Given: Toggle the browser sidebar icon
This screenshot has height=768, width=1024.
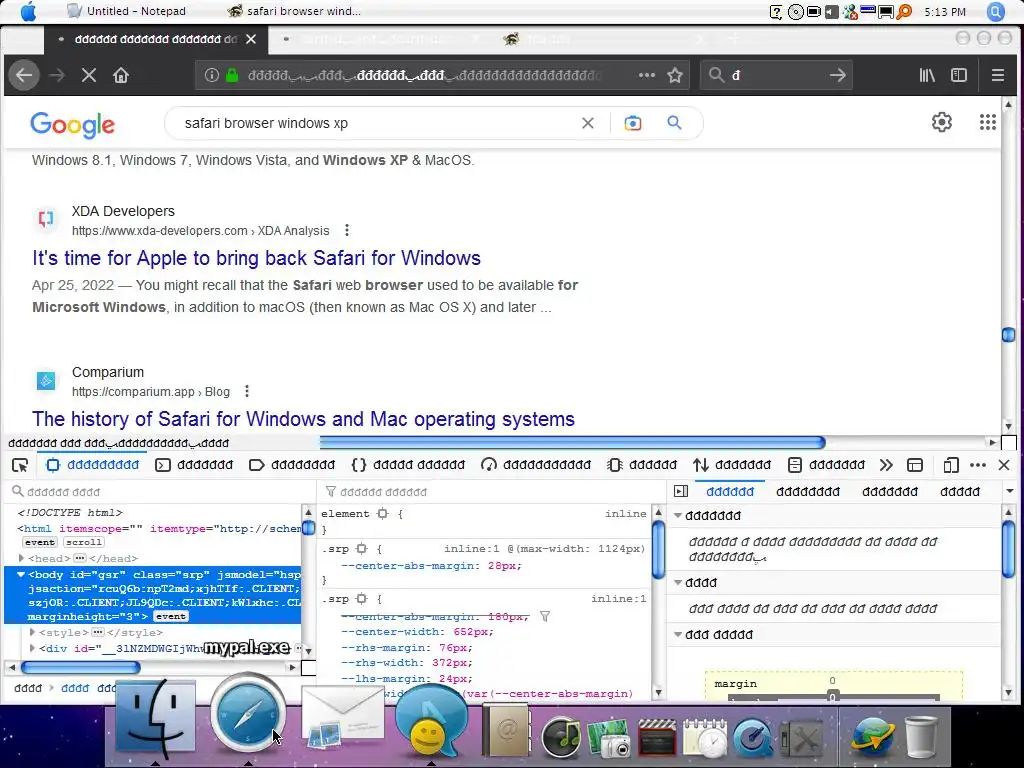Looking at the screenshot, I should click(x=959, y=75).
